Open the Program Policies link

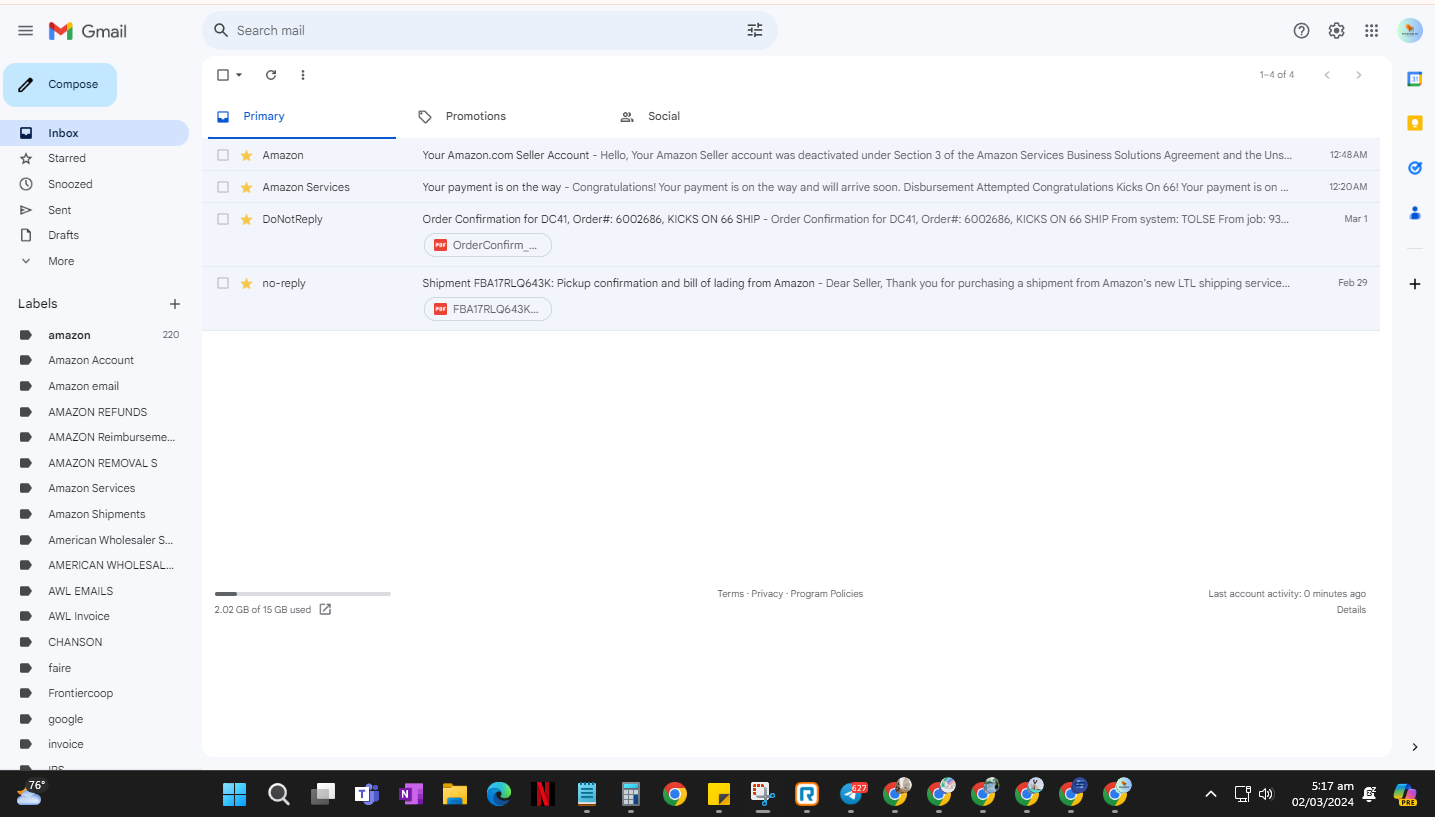tap(827, 594)
